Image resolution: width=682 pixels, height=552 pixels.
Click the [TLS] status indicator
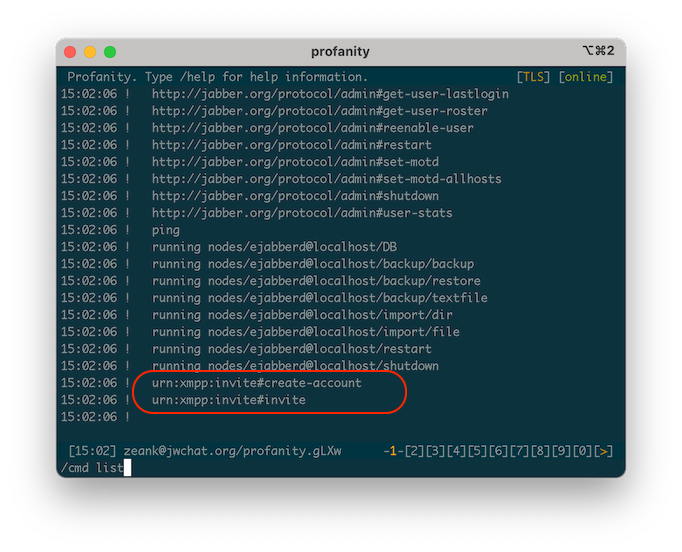533,77
